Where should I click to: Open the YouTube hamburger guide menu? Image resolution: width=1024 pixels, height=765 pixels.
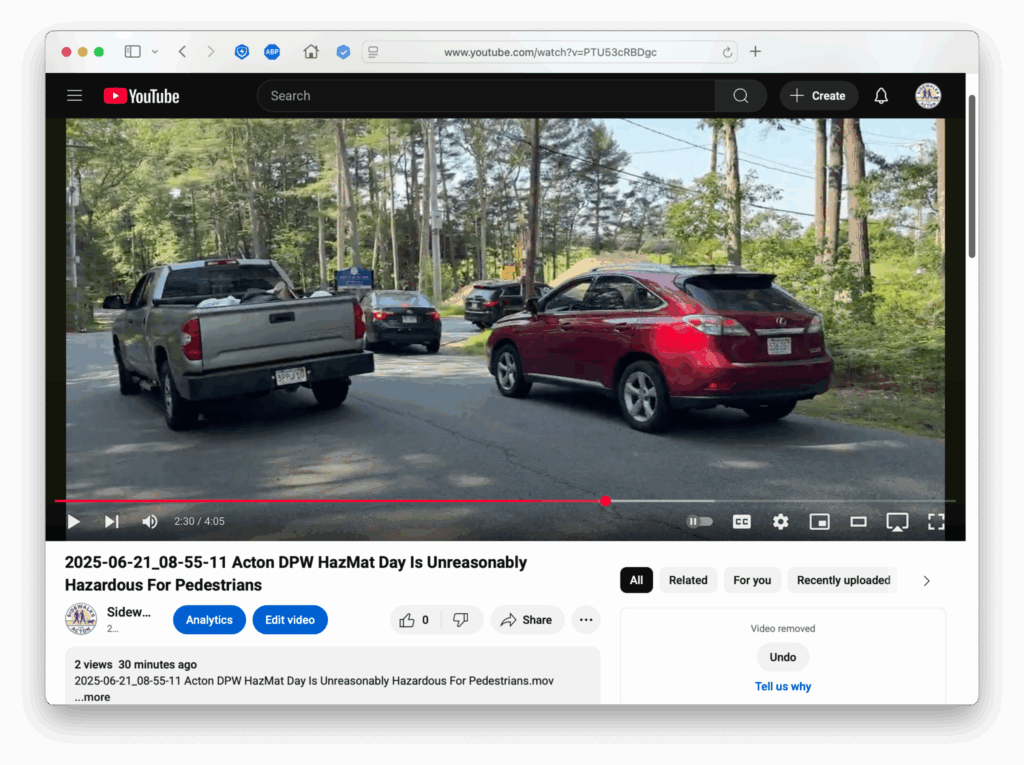click(74, 96)
